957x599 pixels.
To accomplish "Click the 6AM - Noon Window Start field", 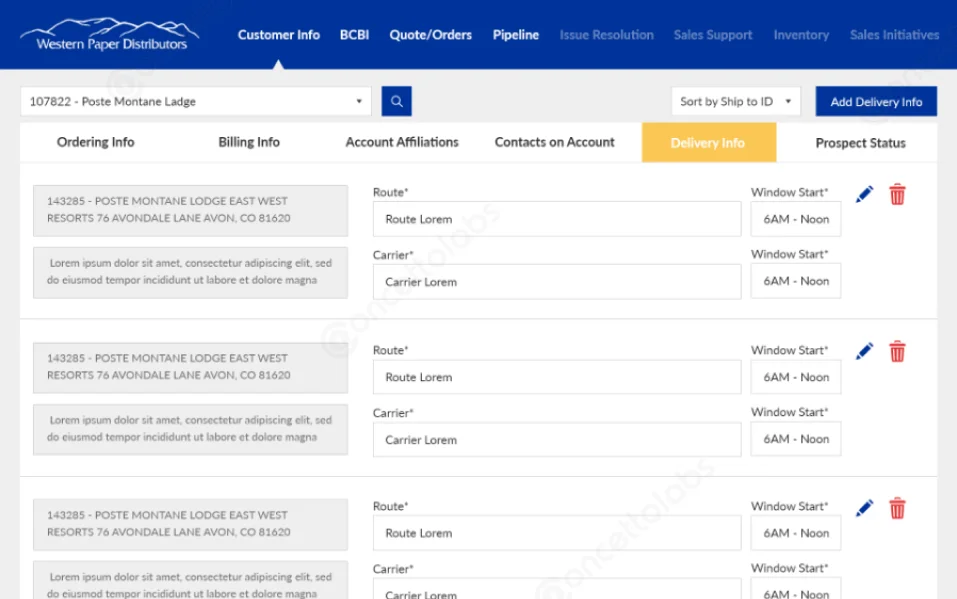I will click(796, 219).
